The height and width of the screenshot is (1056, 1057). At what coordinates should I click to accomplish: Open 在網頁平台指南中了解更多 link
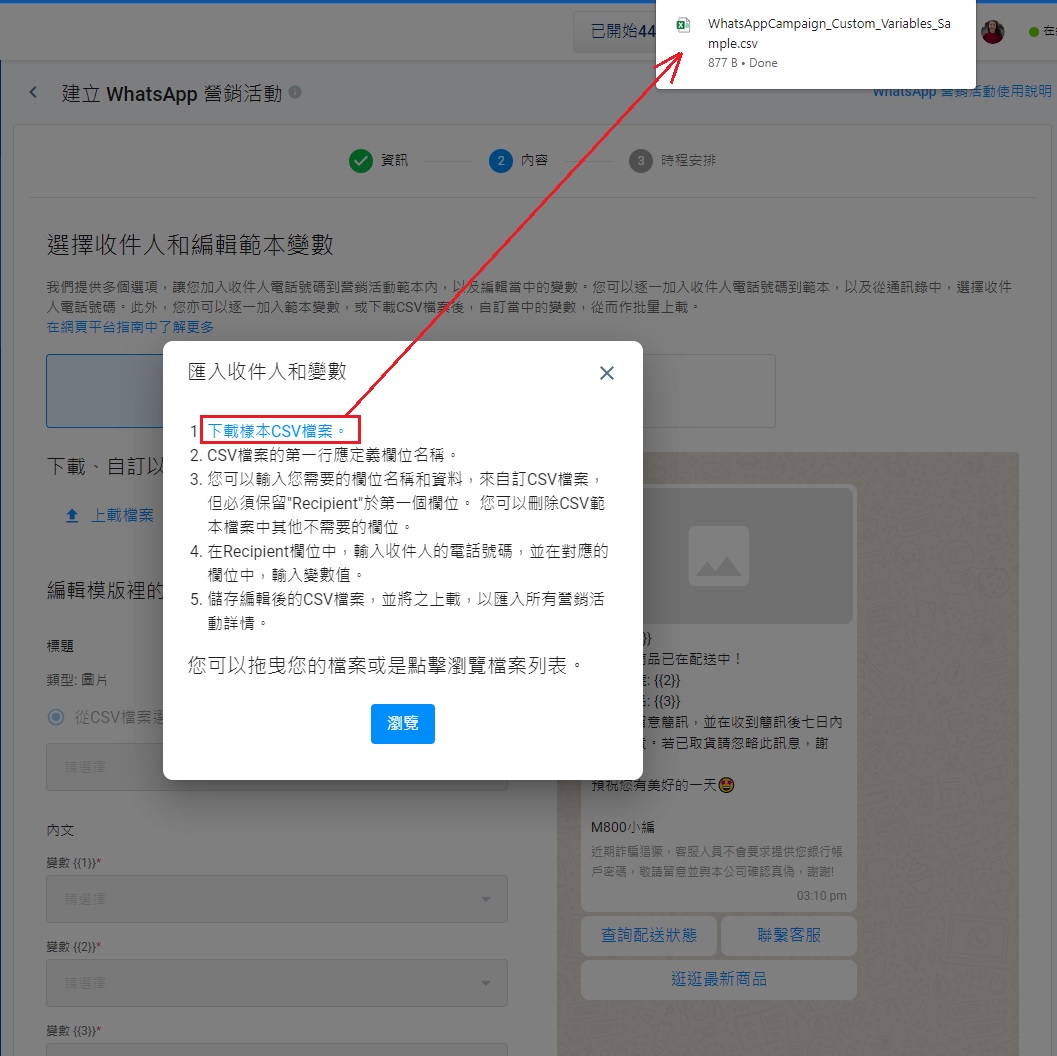coord(130,327)
